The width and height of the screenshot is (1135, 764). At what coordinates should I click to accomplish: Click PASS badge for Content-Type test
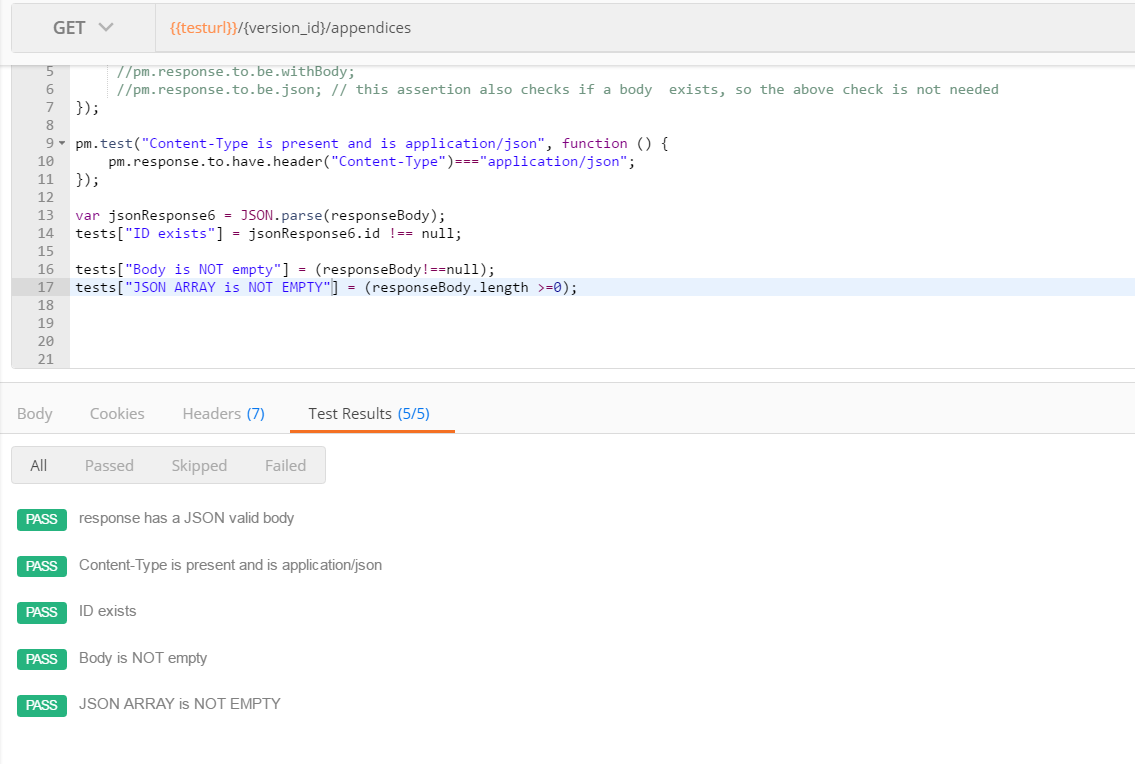tap(41, 566)
